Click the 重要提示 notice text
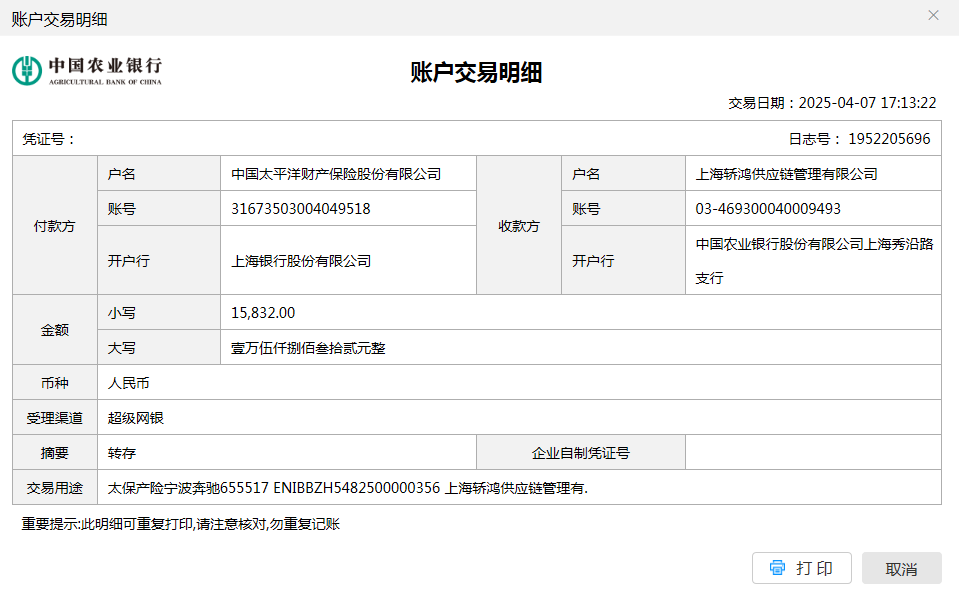Screen dimensions: 959x600 pos(181,524)
